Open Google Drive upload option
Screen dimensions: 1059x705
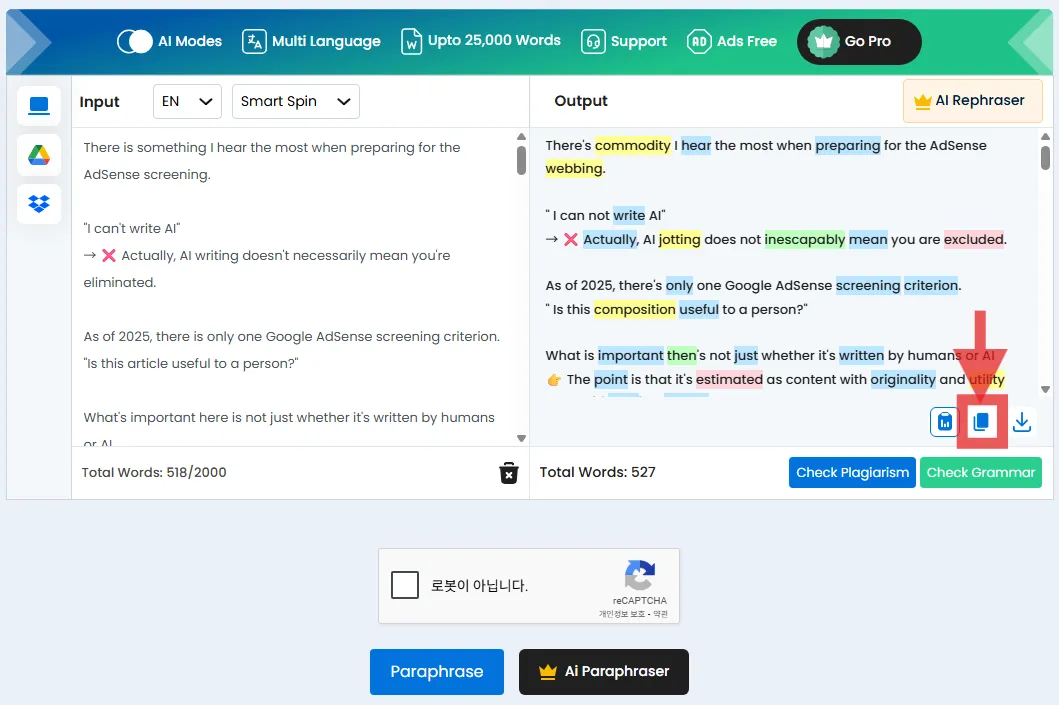(x=39, y=155)
